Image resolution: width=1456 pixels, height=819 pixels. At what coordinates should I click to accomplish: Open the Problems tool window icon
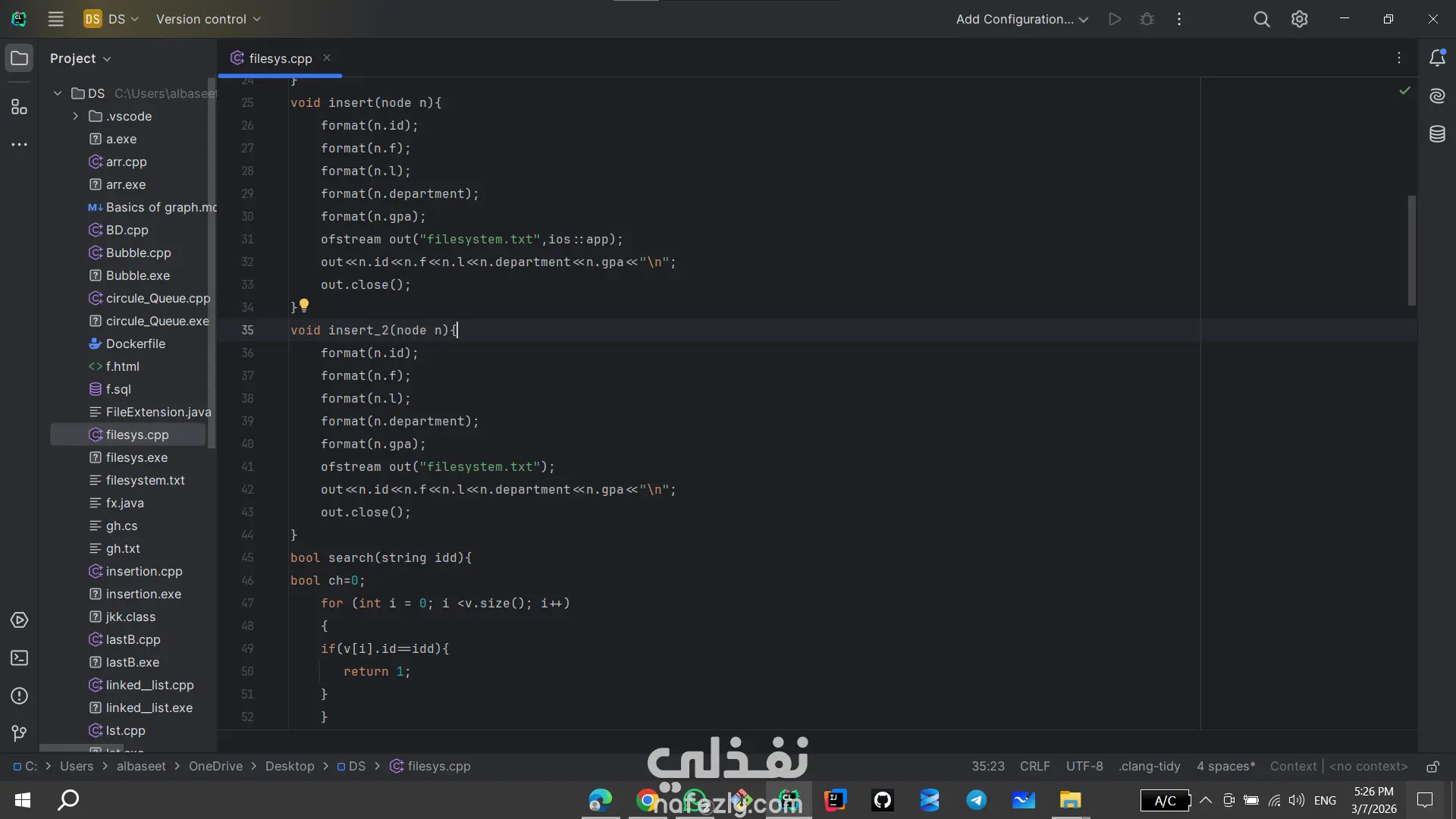point(19,696)
